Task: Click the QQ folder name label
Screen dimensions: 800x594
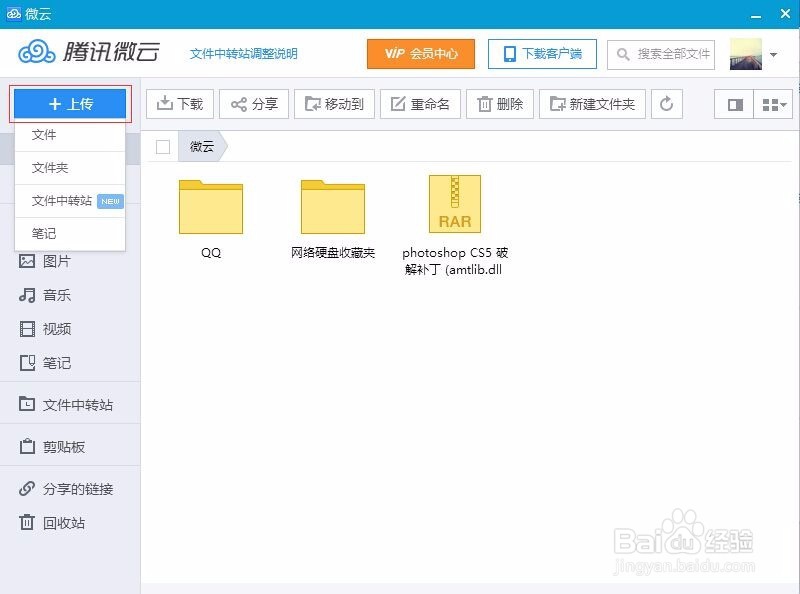Action: tap(211, 253)
